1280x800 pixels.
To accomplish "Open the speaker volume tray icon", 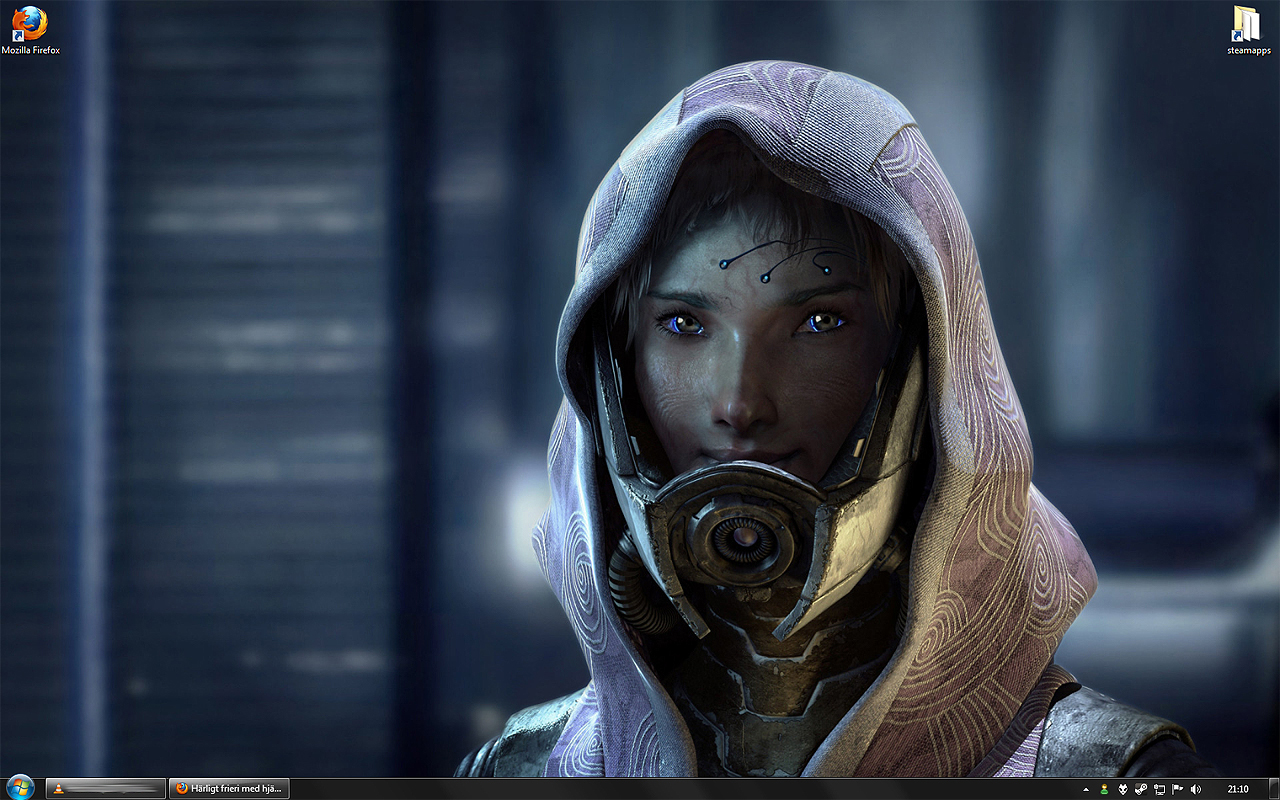I will coord(1196,789).
